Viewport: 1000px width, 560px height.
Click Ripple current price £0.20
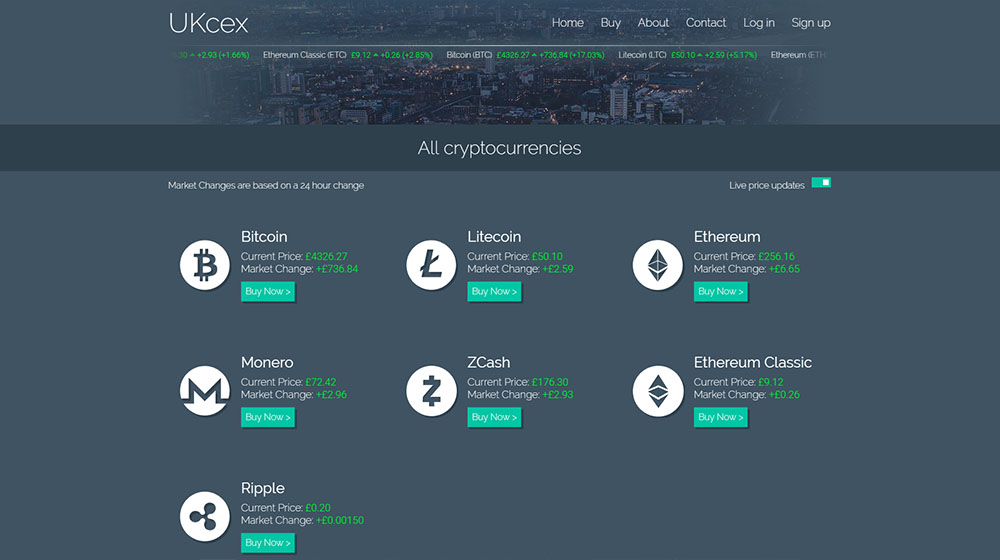318,508
